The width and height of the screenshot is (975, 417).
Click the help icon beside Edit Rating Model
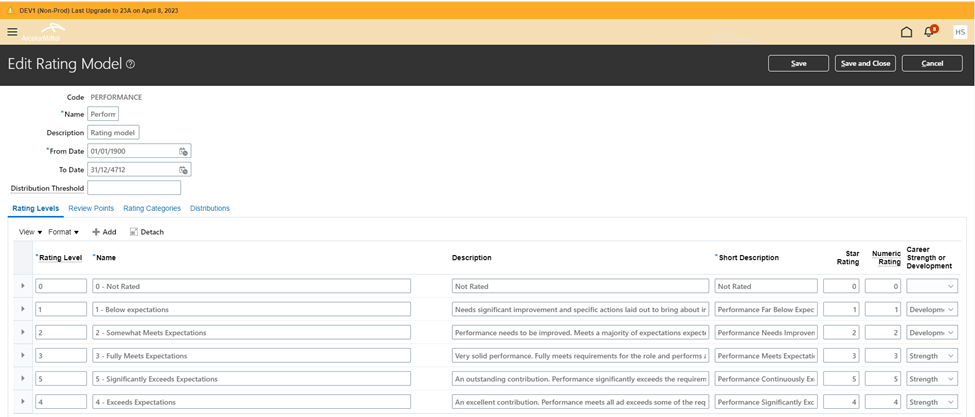point(131,64)
